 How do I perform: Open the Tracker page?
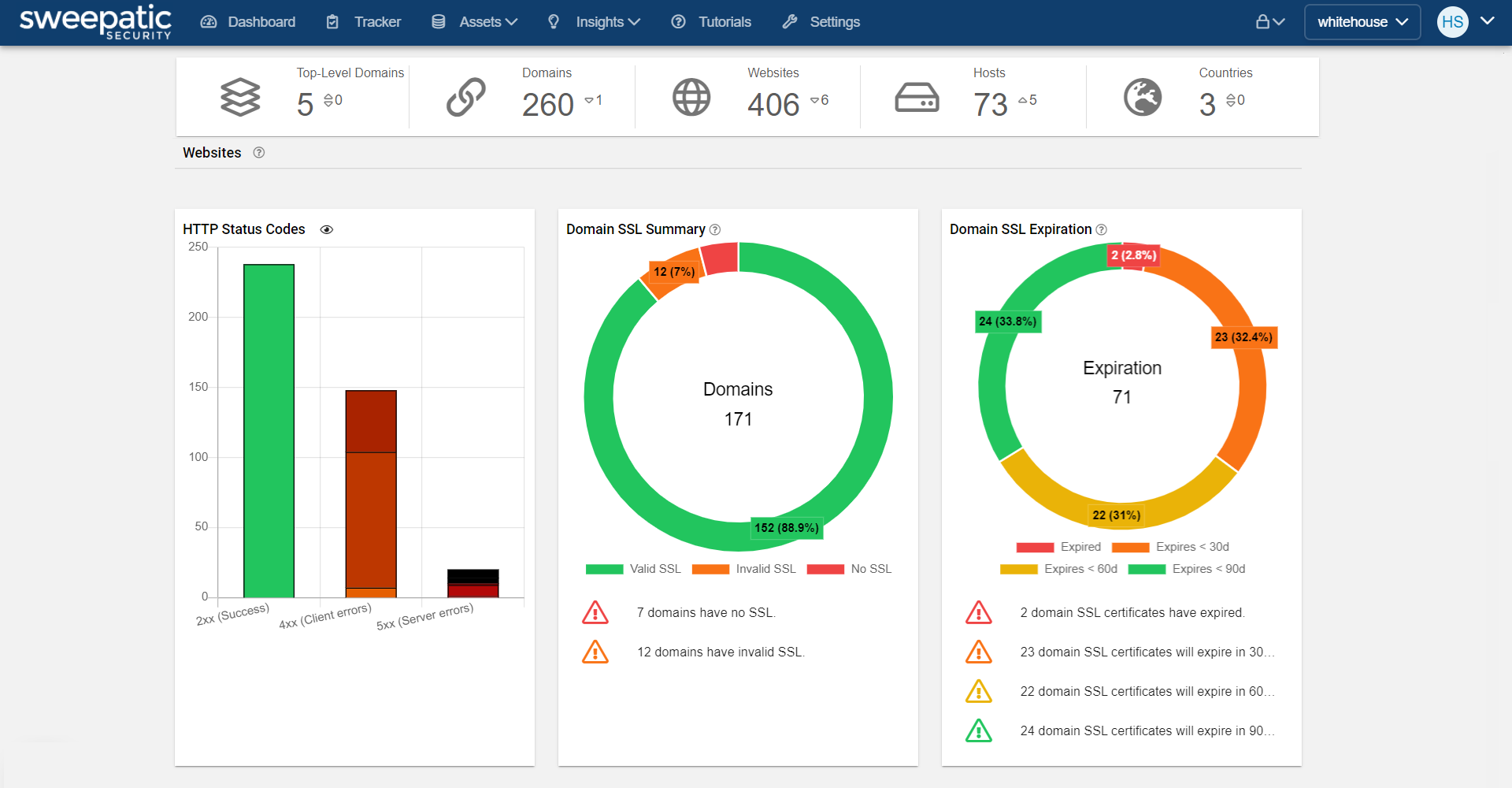(x=364, y=22)
